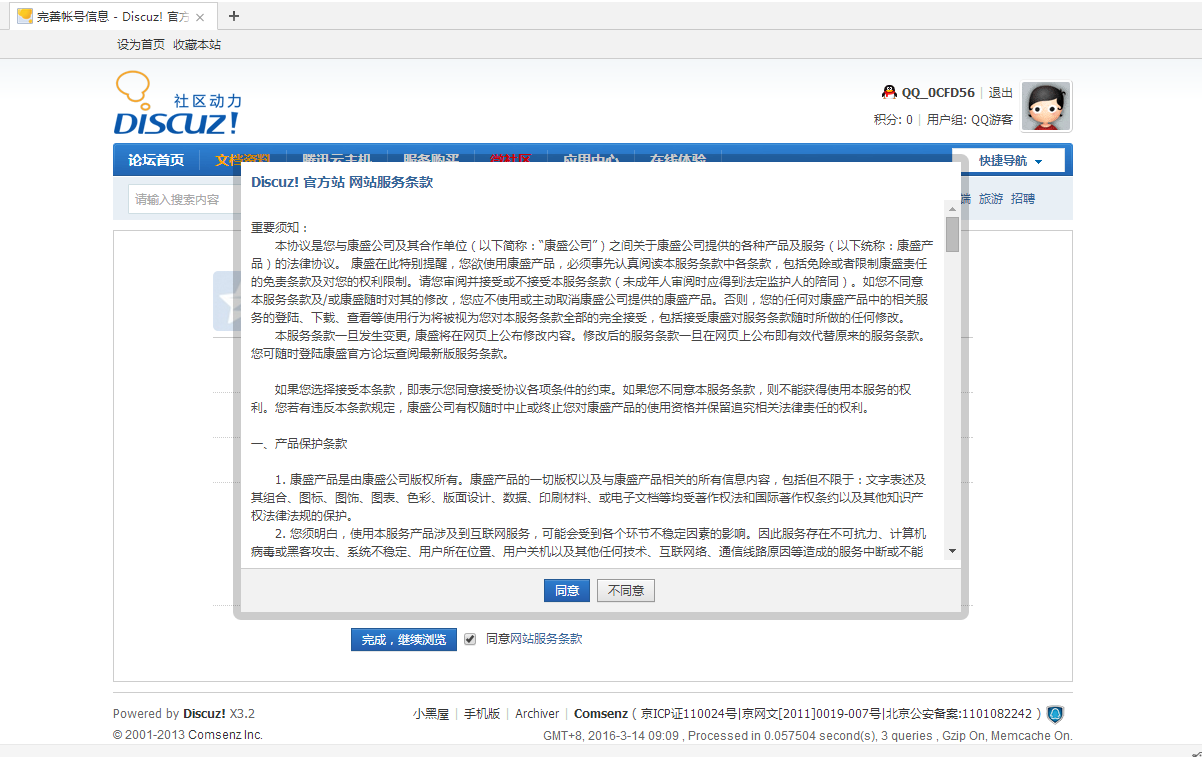Click the QQ penguin icon
Image resolution: width=1202 pixels, height=757 pixels.
click(889, 92)
